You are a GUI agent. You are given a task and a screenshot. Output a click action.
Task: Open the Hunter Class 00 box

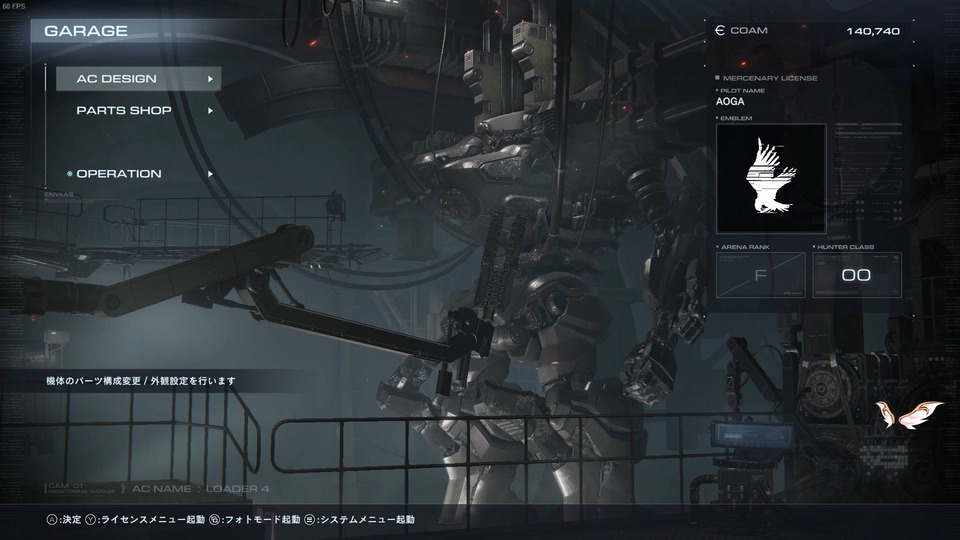(857, 276)
